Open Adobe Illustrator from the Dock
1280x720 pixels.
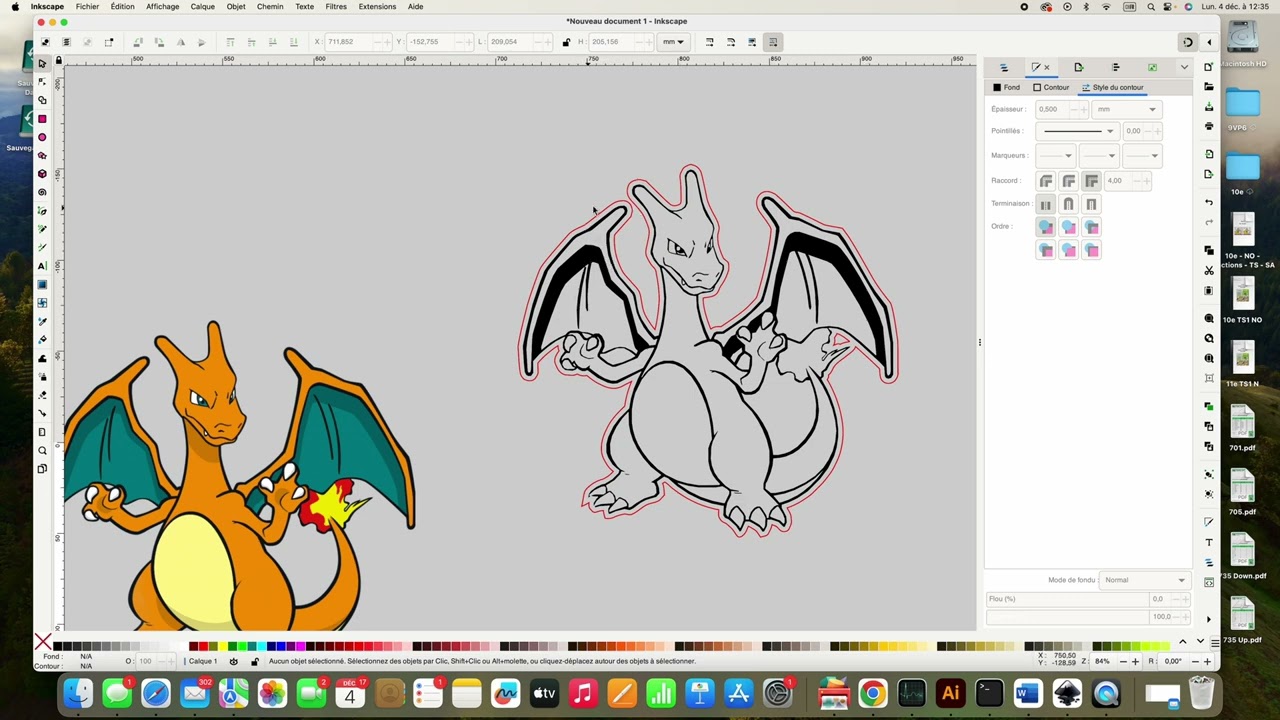pos(950,693)
